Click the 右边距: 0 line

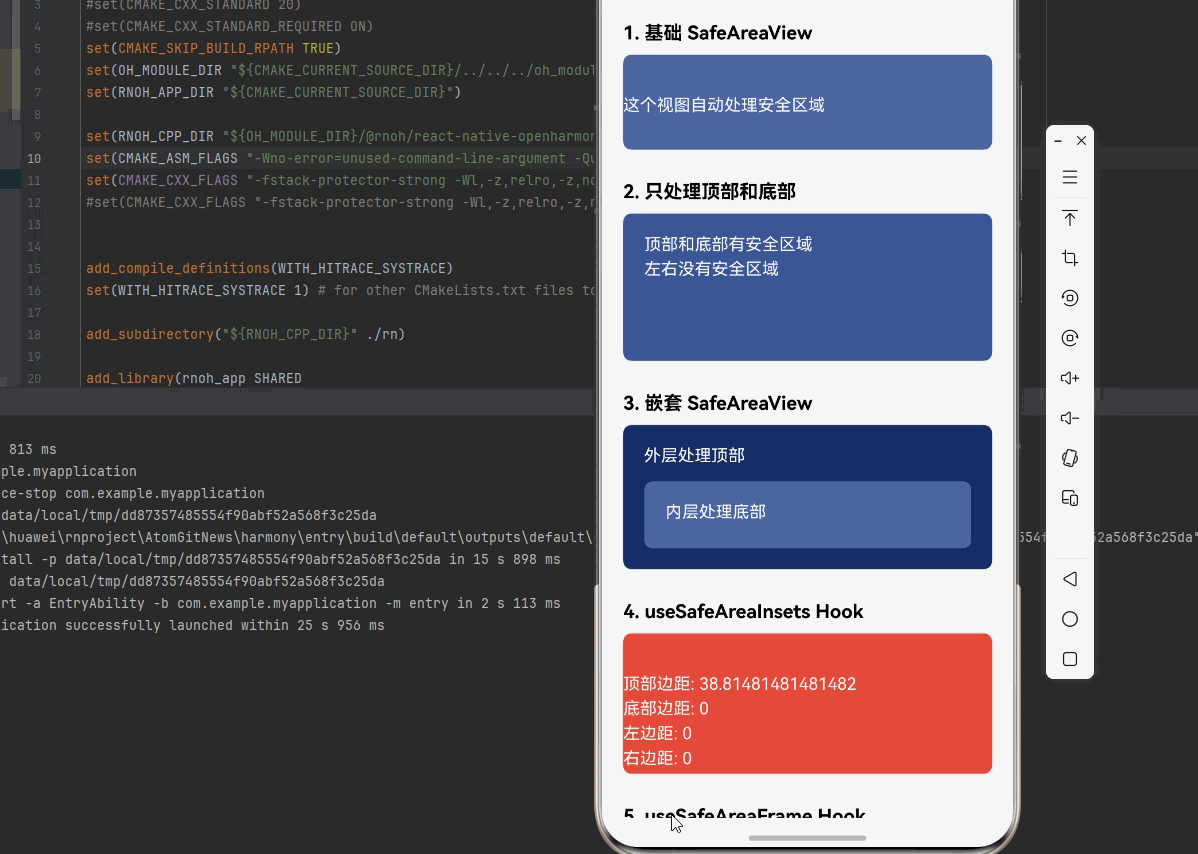coord(657,758)
